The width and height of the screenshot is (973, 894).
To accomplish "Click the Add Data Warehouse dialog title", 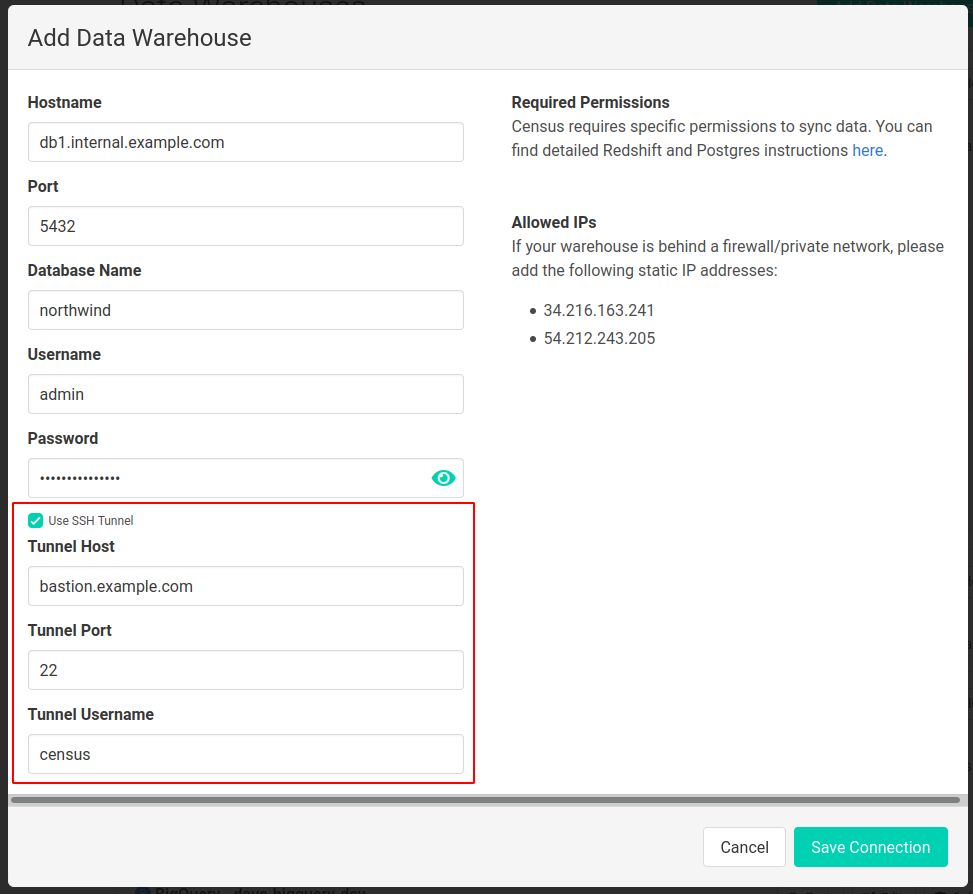I will coord(139,38).
